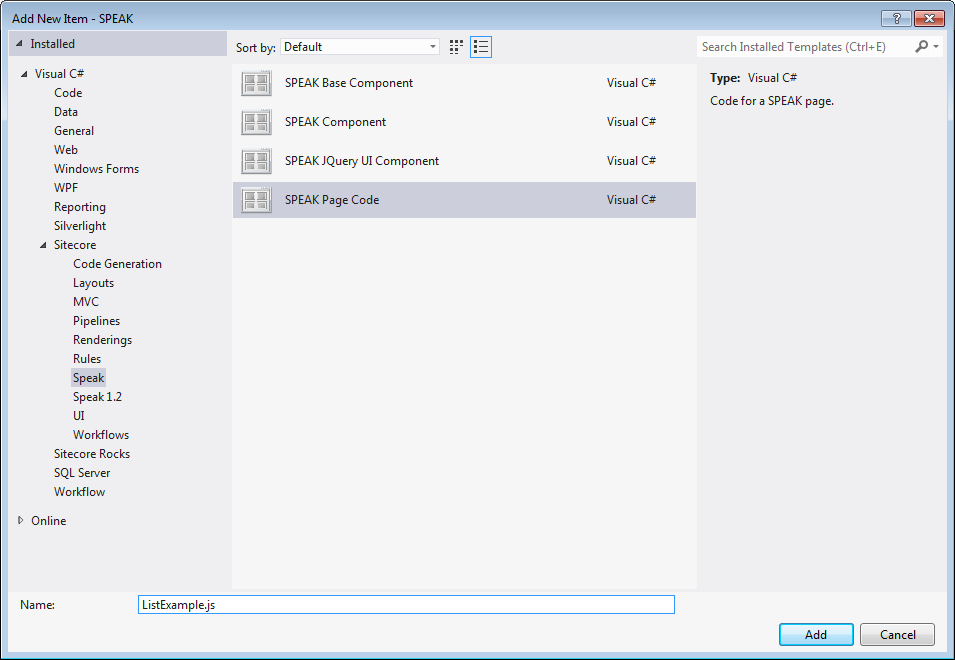Expand the Online section
Image resolution: width=955 pixels, height=660 pixels.
(22, 521)
